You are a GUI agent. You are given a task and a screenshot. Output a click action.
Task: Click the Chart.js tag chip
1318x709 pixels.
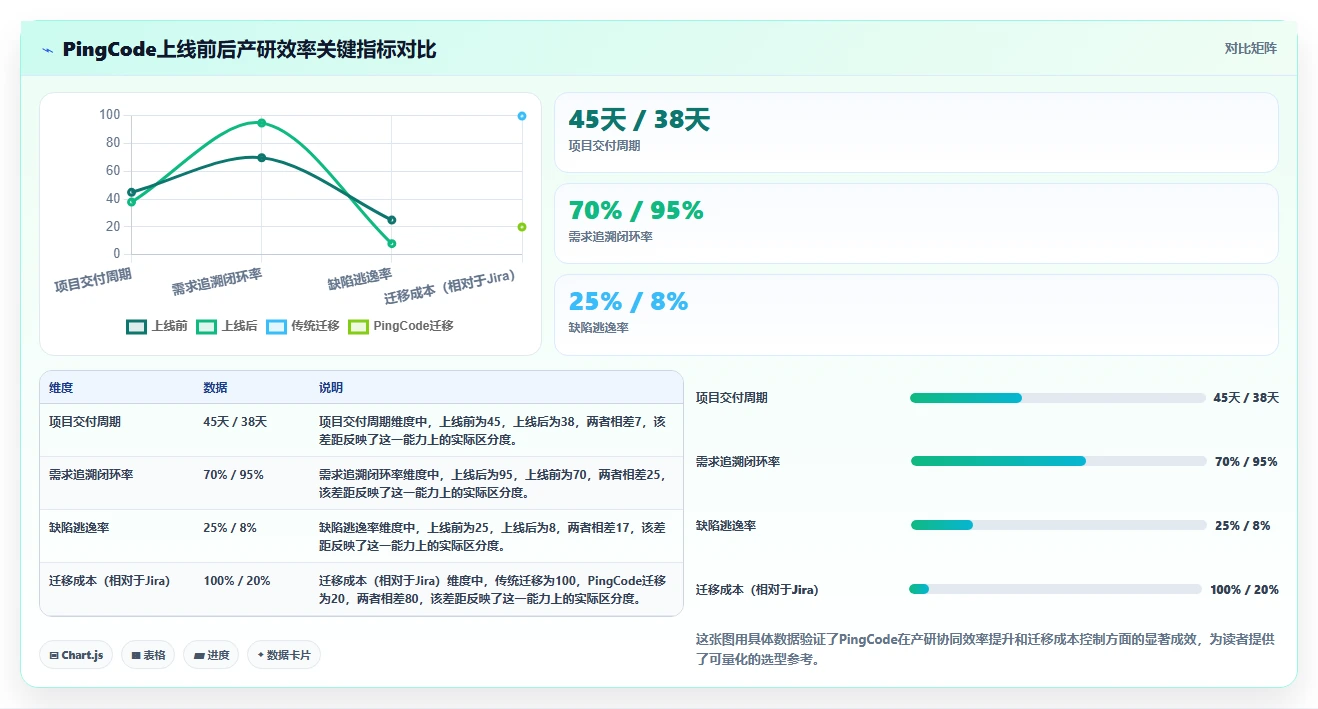click(x=77, y=655)
